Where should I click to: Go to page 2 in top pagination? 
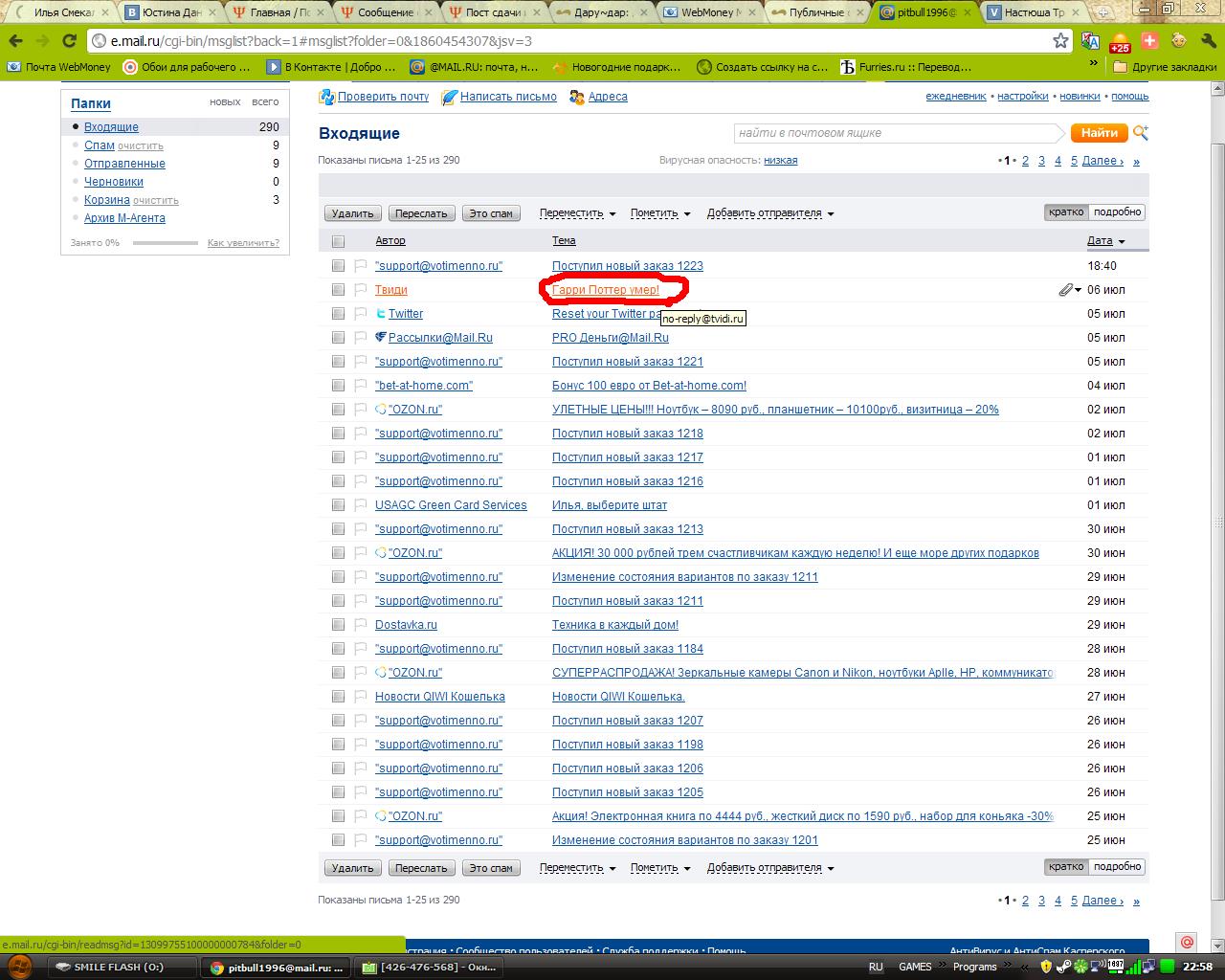(x=1025, y=161)
